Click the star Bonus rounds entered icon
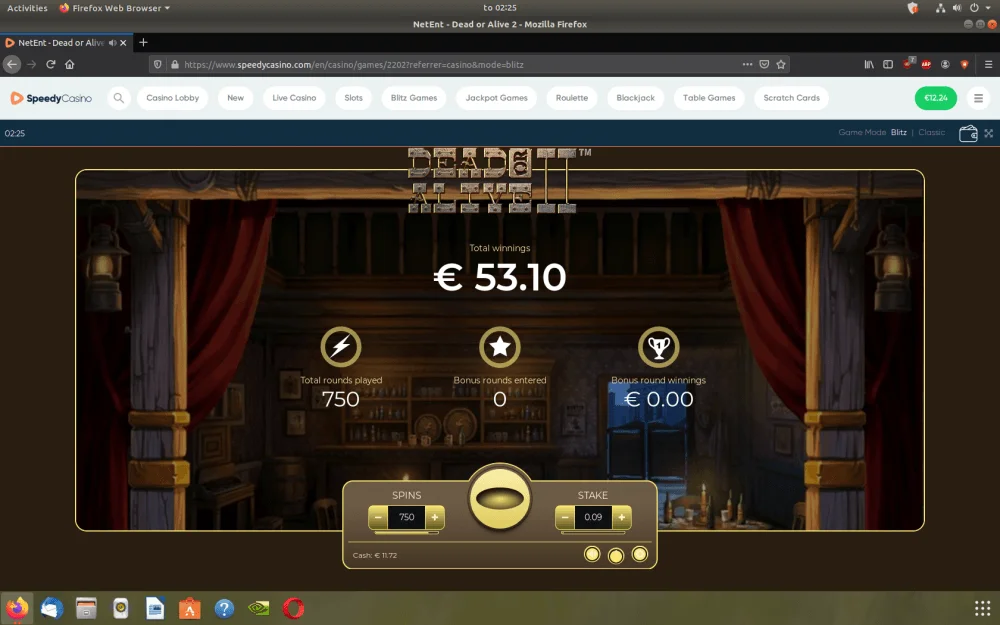The image size is (1000, 625). point(499,346)
